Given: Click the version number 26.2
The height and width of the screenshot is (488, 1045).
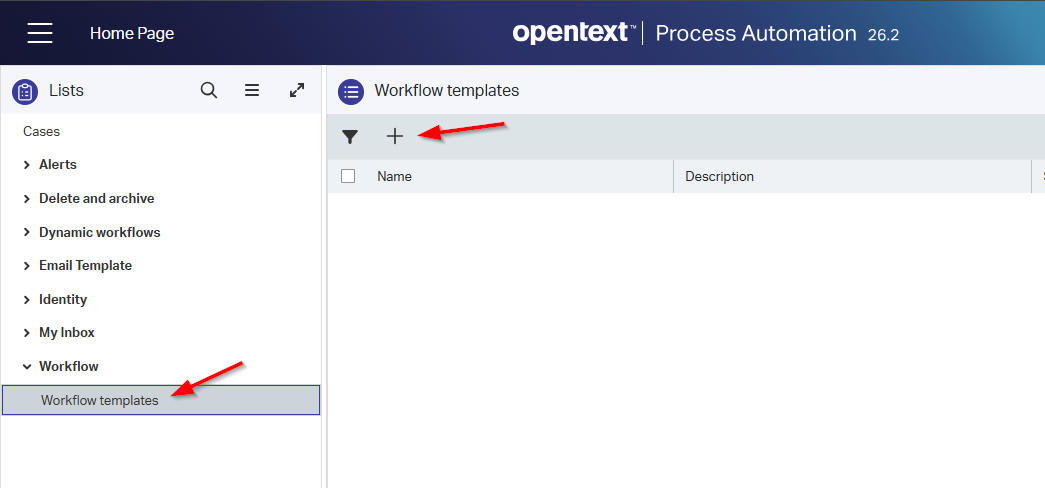Looking at the screenshot, I should tap(884, 35).
